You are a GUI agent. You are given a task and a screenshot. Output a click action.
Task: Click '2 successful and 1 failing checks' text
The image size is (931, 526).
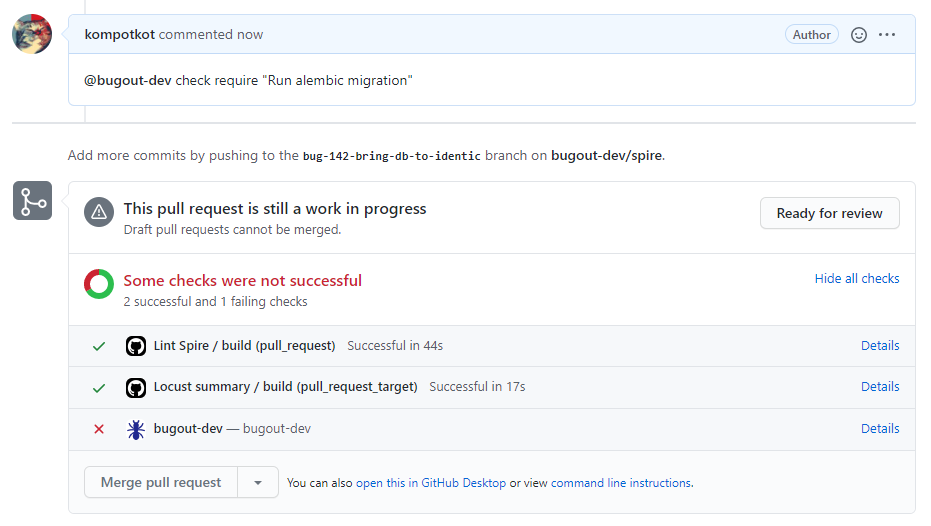pyautogui.click(x=216, y=302)
